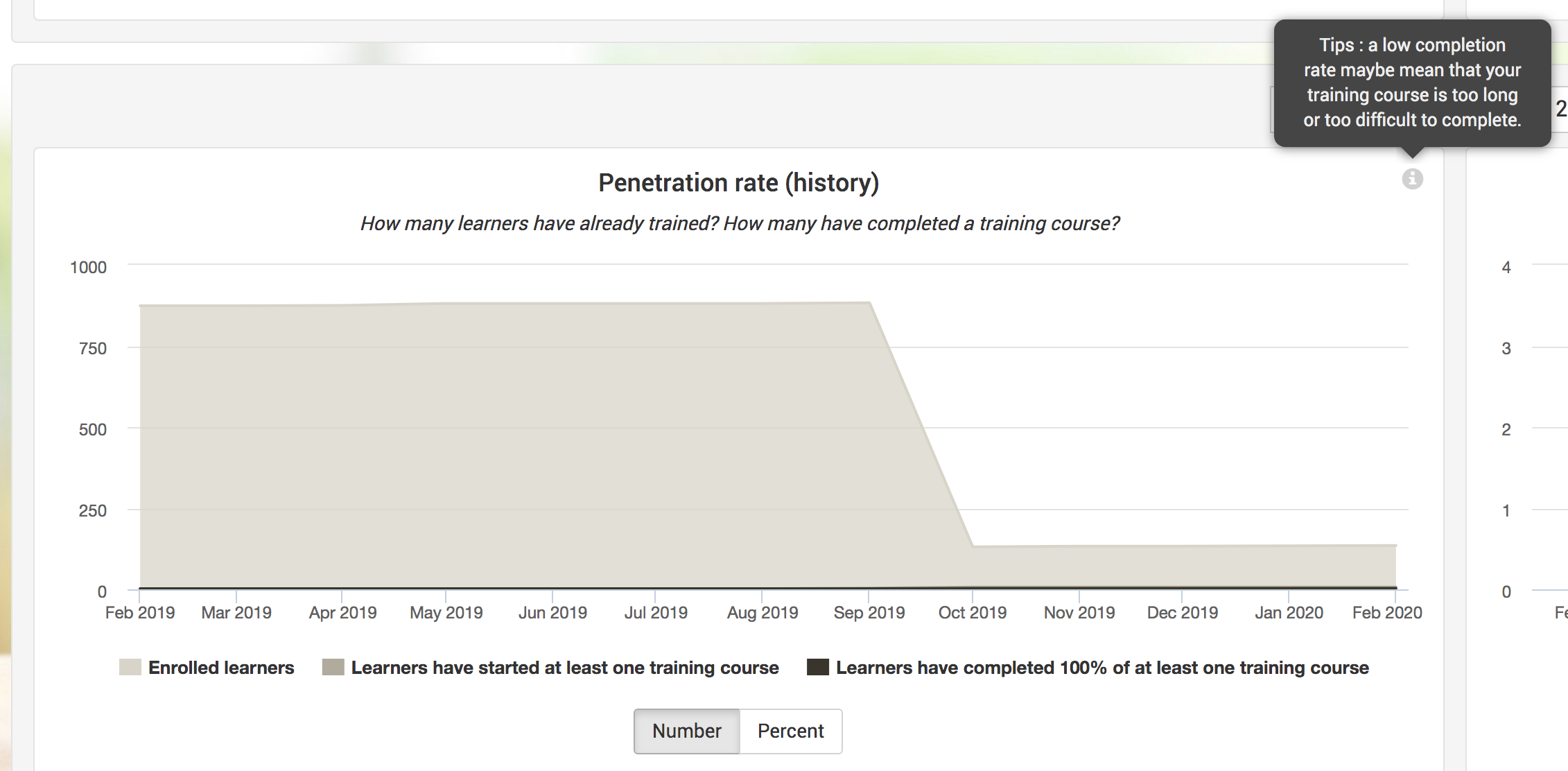The image size is (1568, 771).
Task: Click the Dec 2019 axis label
Action: pyautogui.click(x=1183, y=613)
